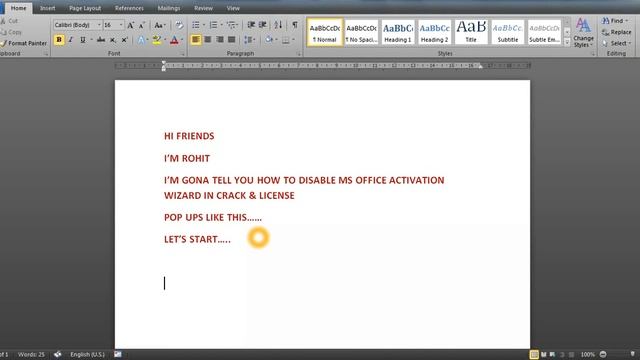Center the text
Image resolution: width=640 pixels, height=360 pixels.
click(x=208, y=40)
